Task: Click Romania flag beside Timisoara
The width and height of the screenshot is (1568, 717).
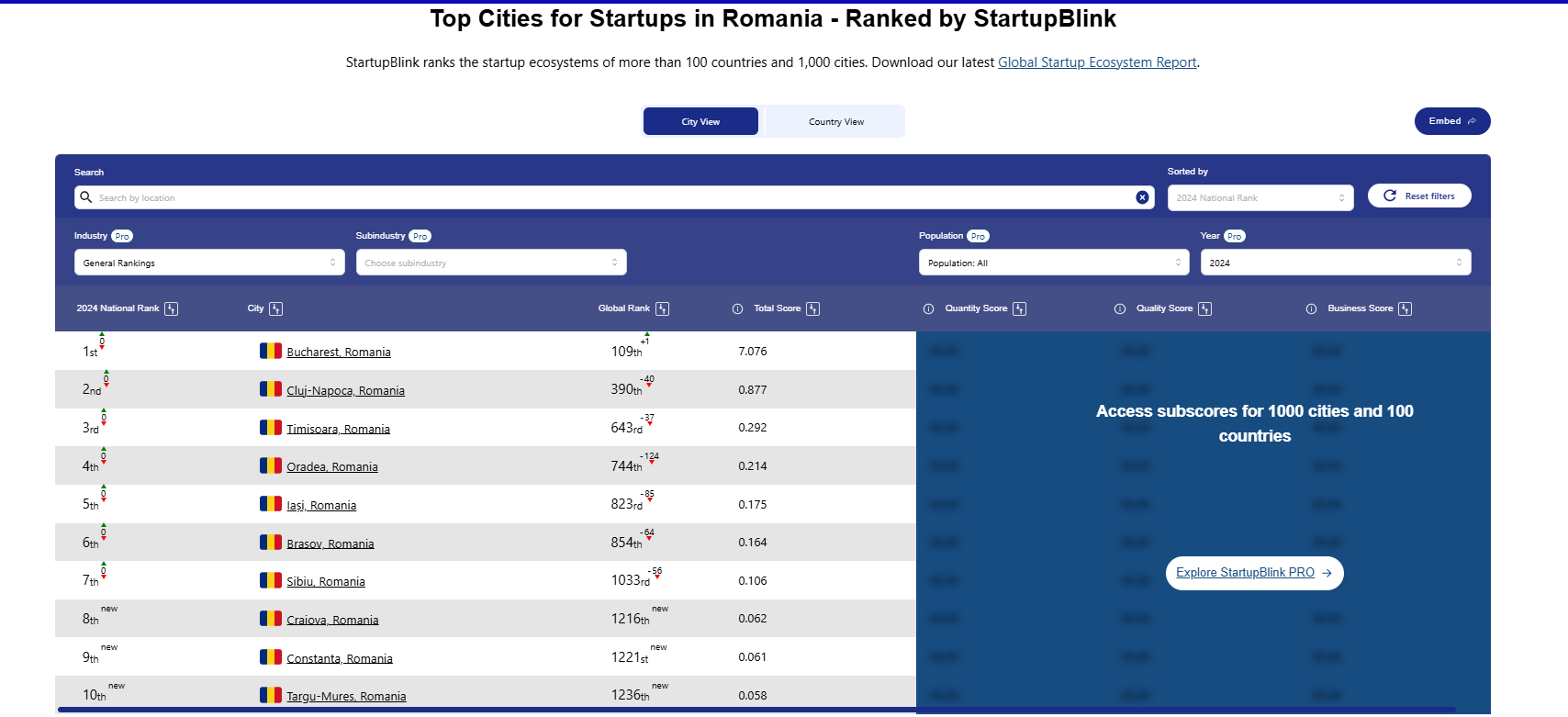Action: click(x=271, y=428)
